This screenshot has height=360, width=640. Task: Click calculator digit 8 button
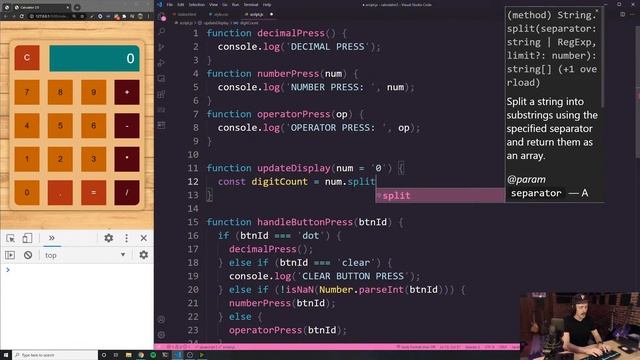click(60, 92)
